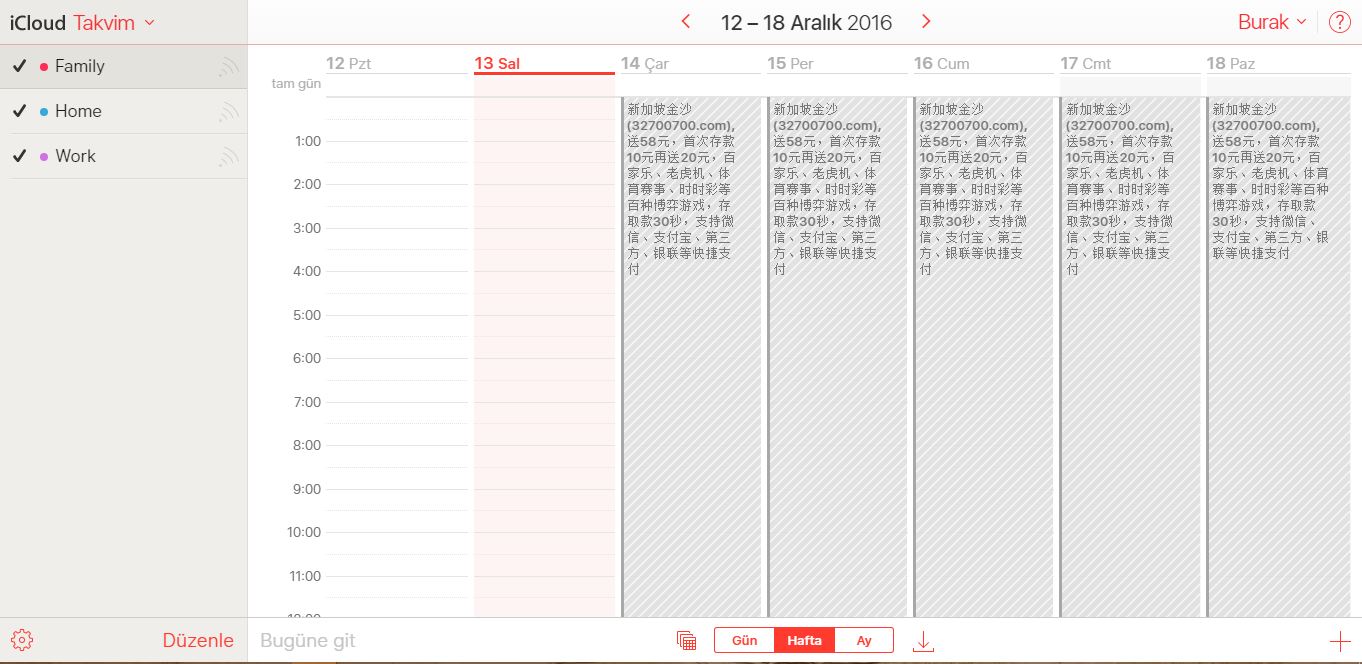Open the spam event on 16 Cum
Viewport: 1362px width, 664px height.
click(x=984, y=356)
